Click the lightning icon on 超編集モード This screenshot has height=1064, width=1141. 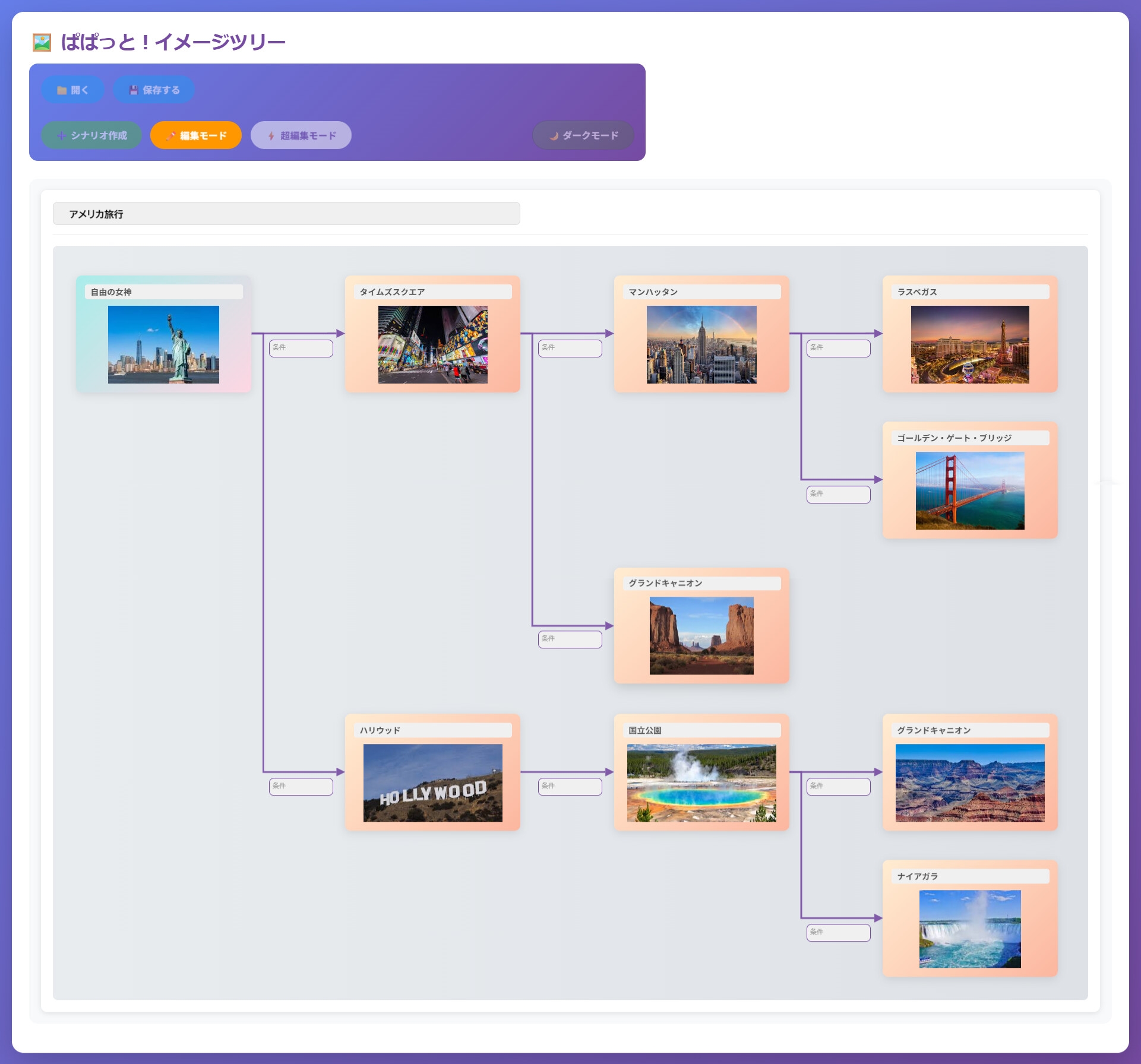[271, 136]
